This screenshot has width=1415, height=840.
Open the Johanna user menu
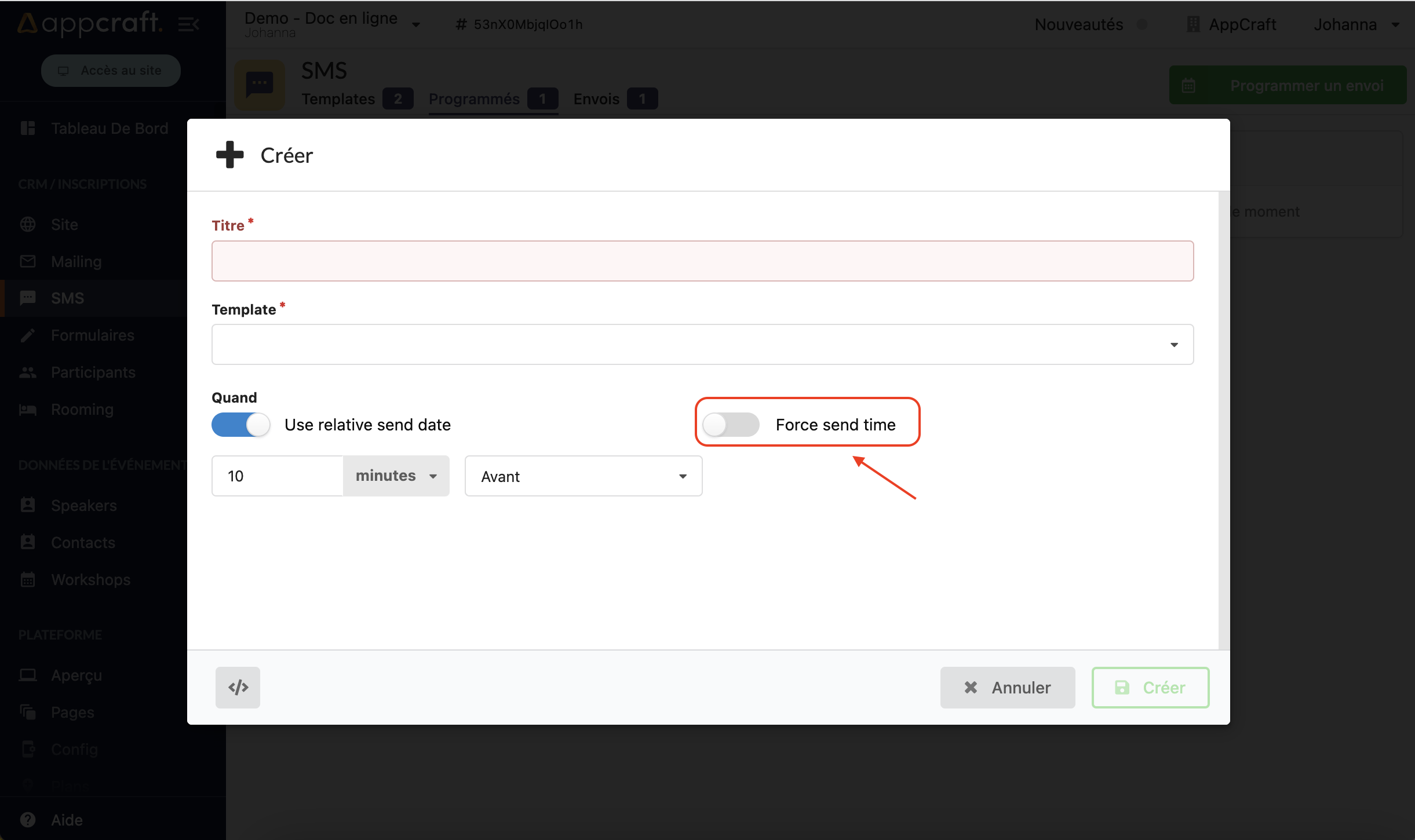(1356, 24)
